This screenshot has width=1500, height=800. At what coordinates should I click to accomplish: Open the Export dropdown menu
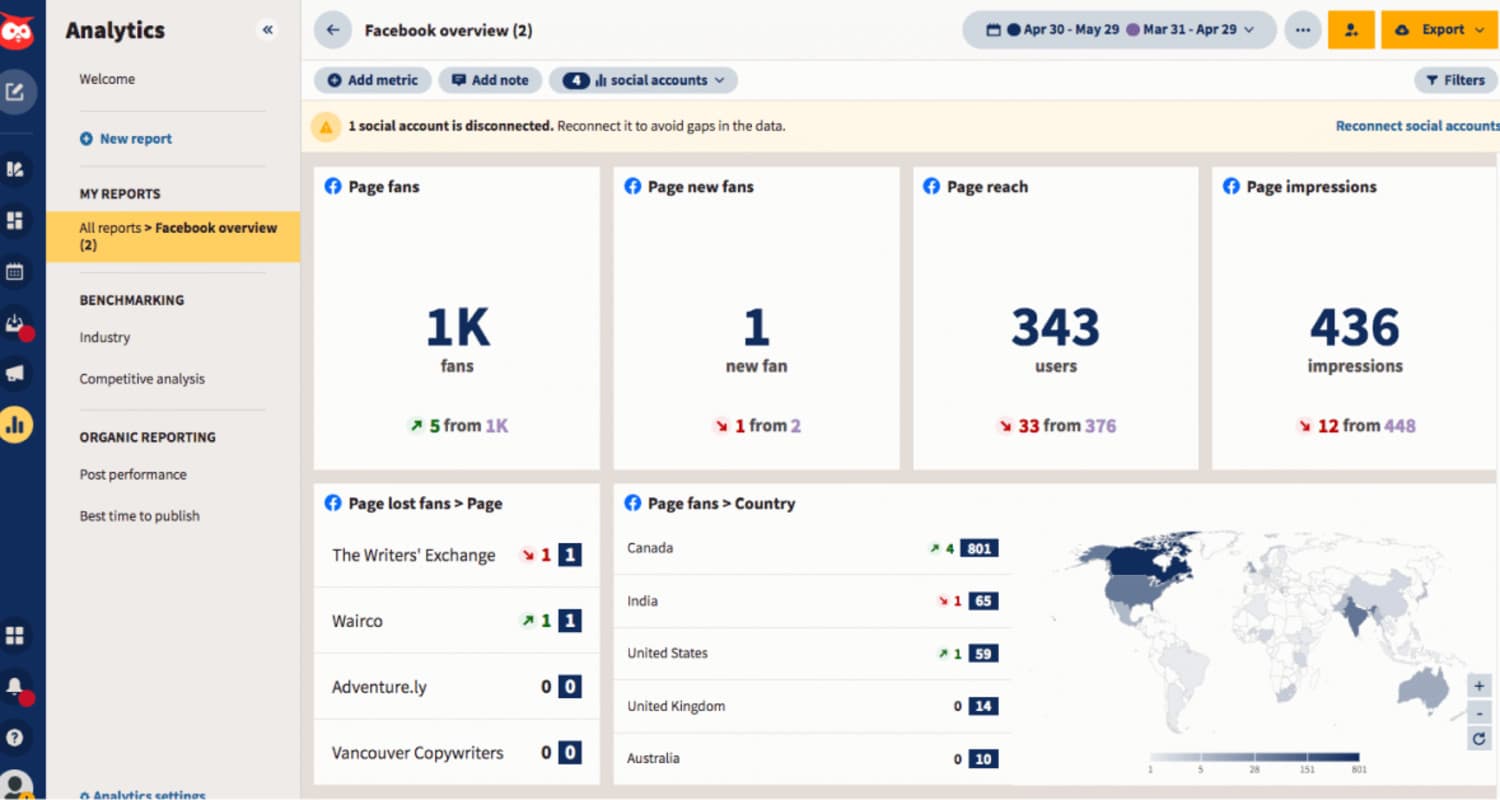[1440, 30]
